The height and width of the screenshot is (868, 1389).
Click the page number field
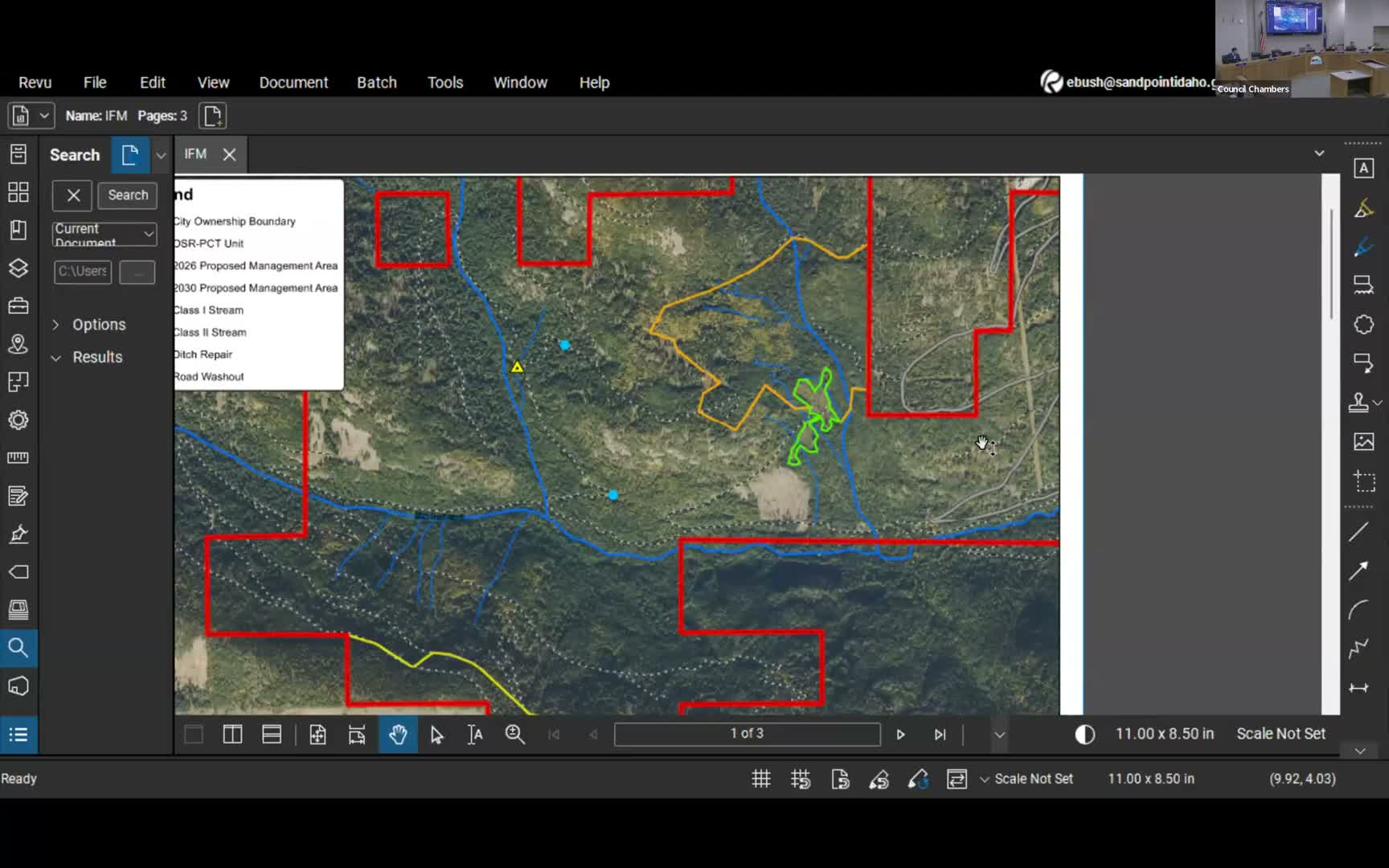tap(747, 734)
